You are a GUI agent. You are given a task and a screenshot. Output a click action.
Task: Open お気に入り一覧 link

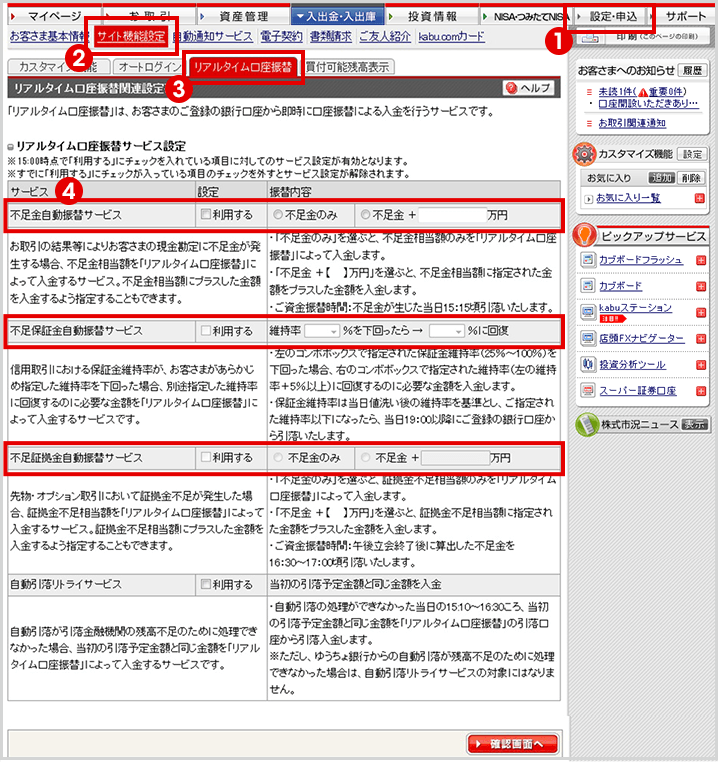coord(628,198)
